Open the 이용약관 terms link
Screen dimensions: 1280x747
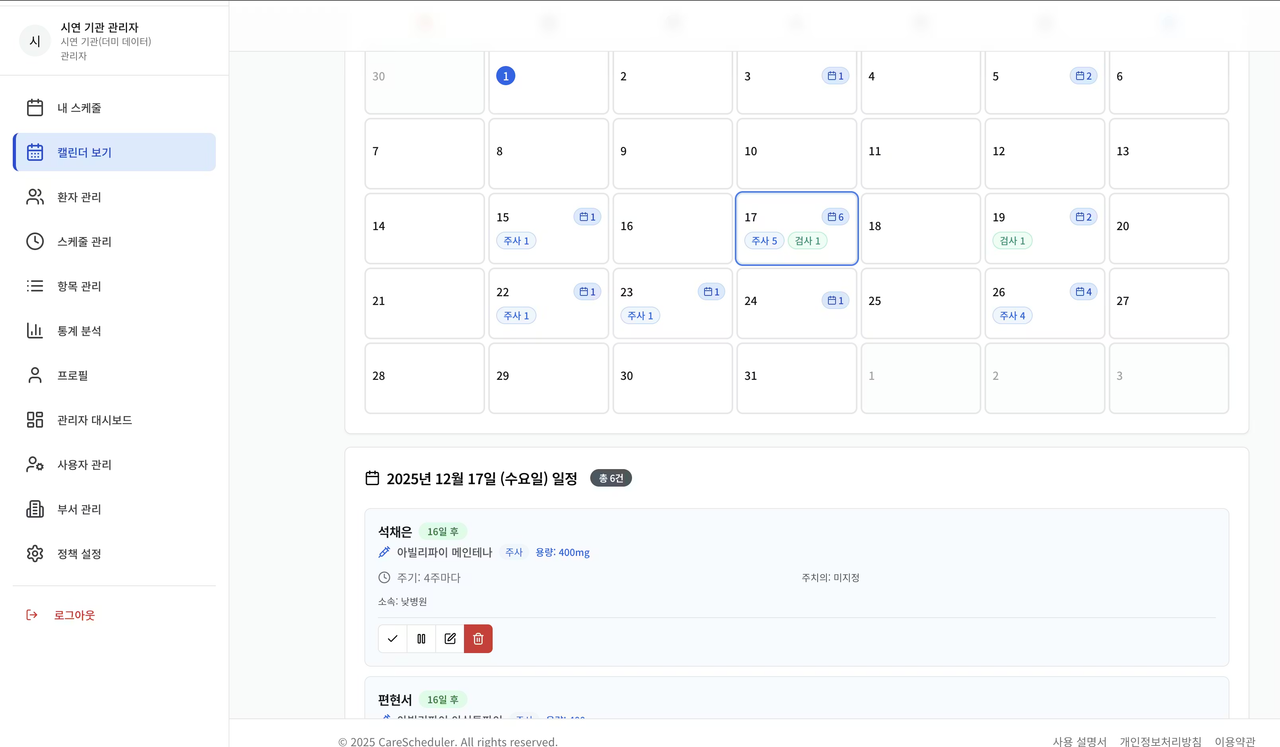click(1237, 741)
